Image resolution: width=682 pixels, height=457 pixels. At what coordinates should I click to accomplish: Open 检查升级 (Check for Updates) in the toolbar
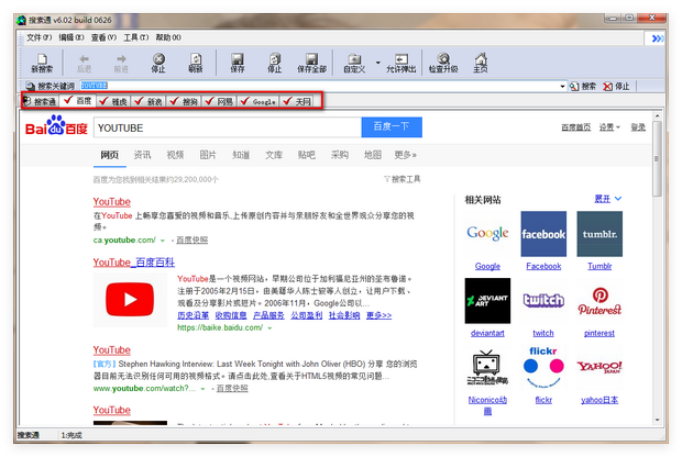(443, 62)
